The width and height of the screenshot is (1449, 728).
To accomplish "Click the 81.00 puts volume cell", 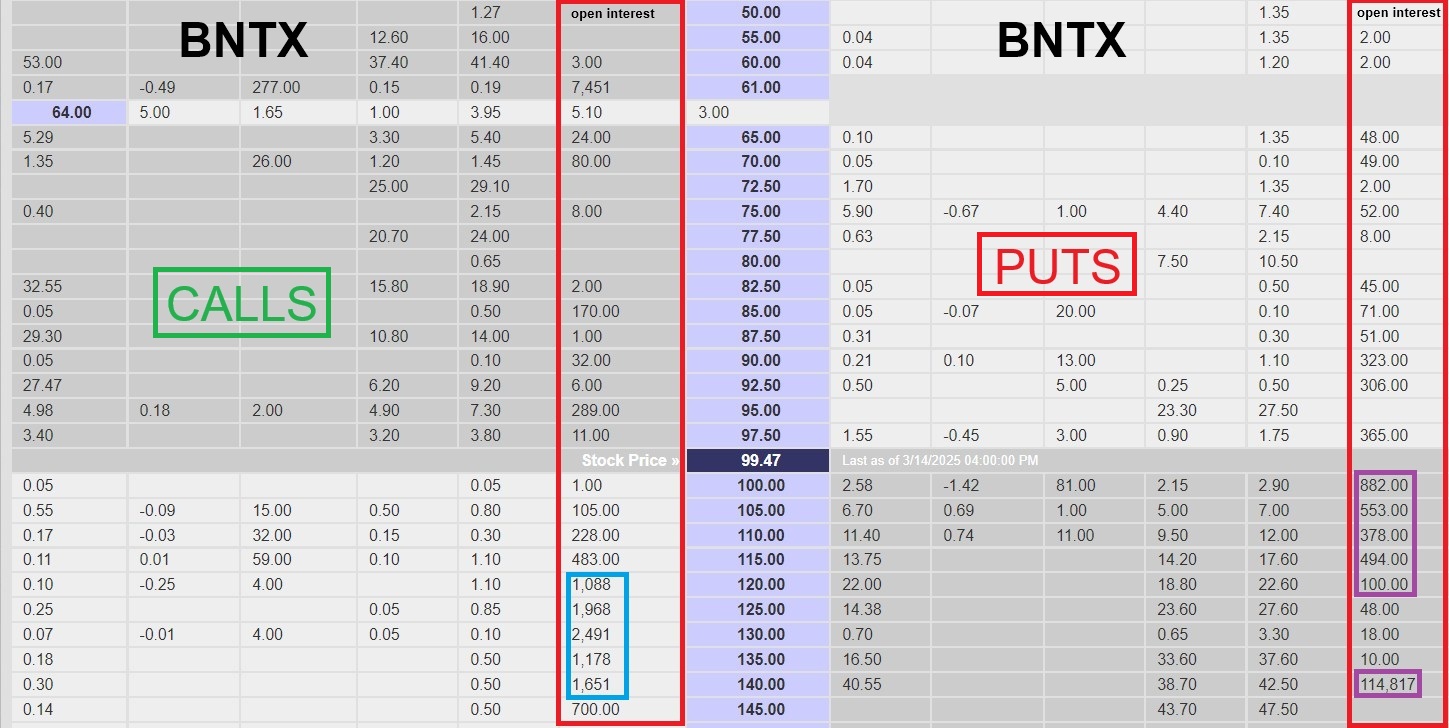I will tap(1076, 485).
